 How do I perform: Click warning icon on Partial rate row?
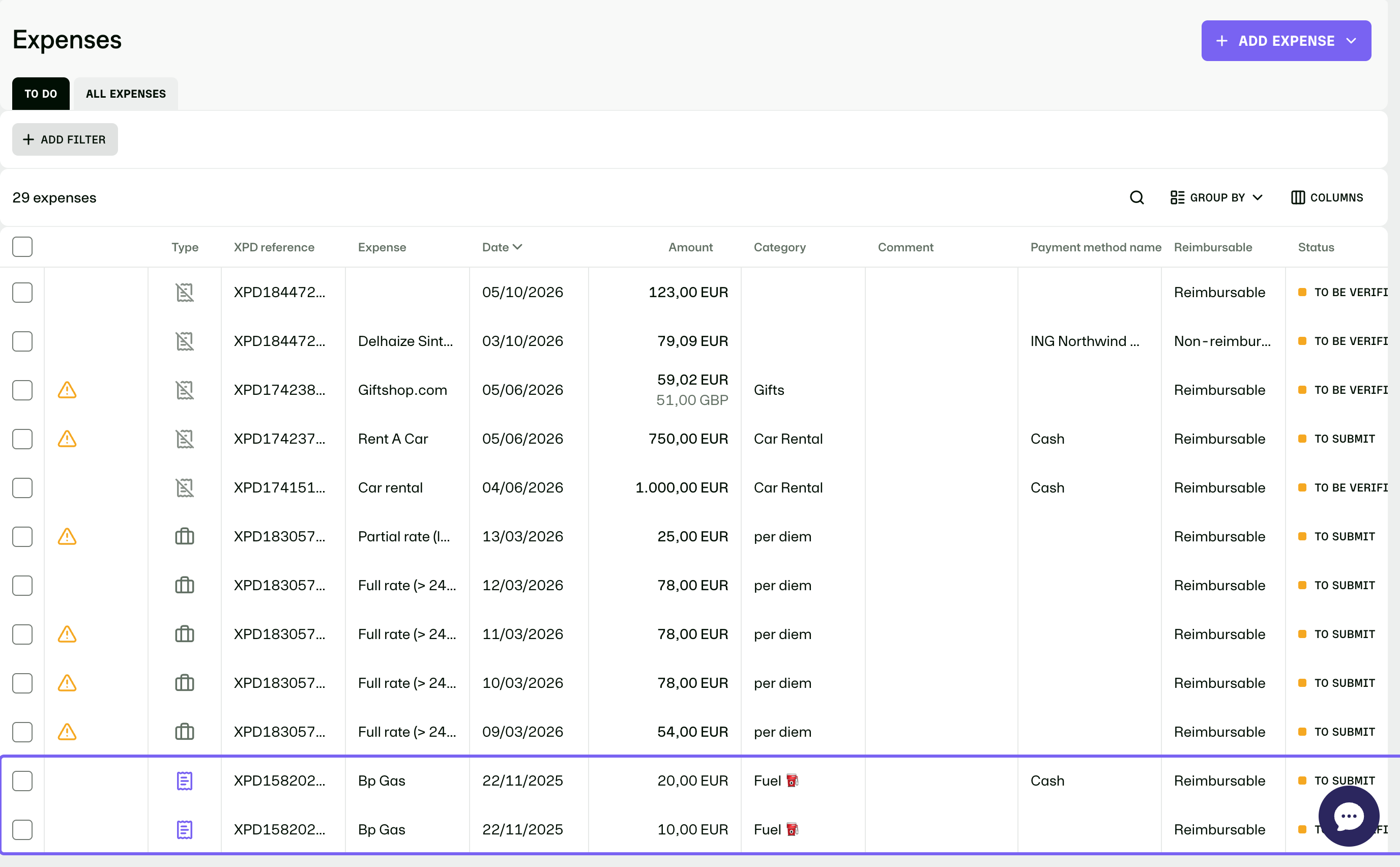tap(67, 536)
